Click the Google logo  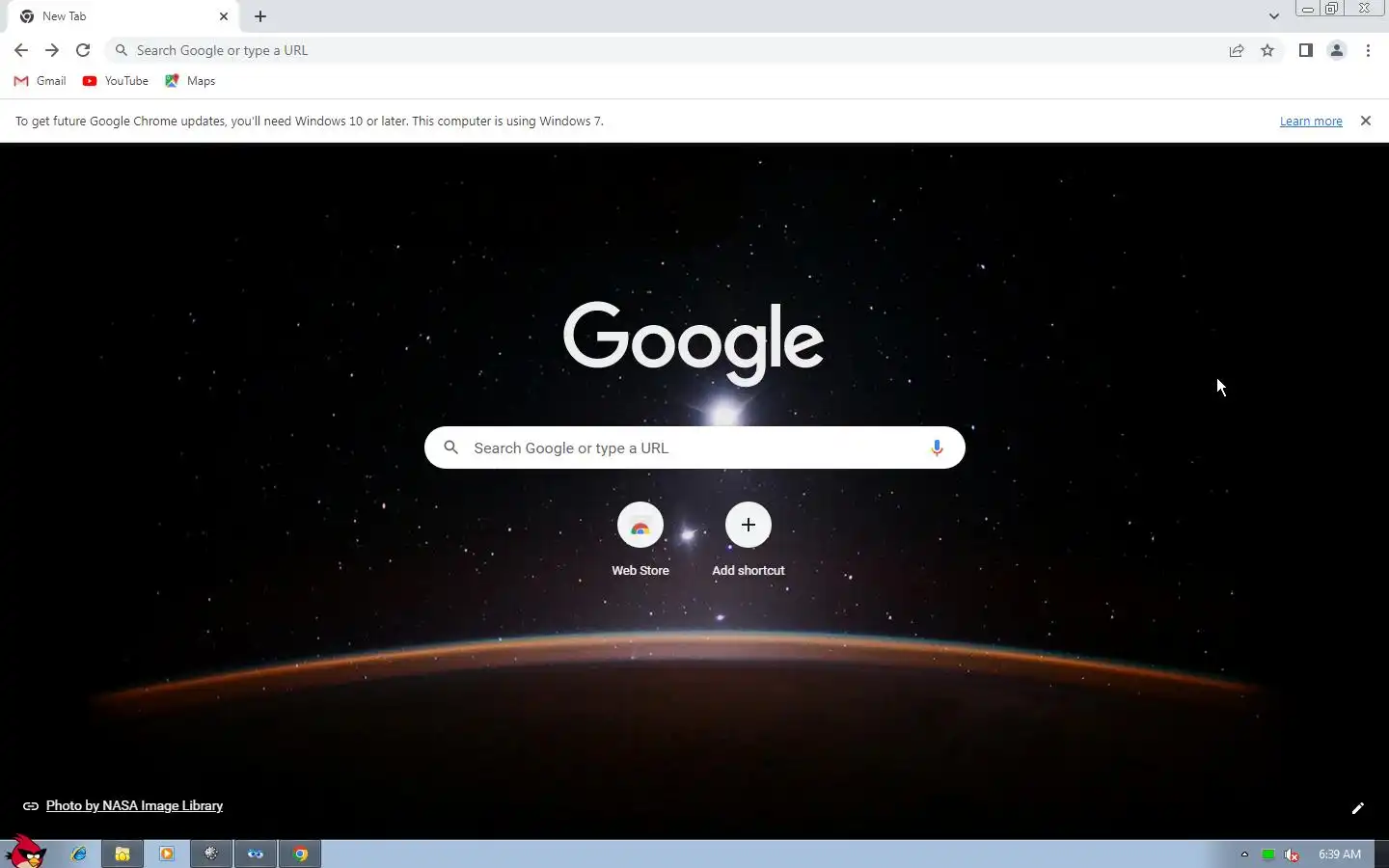coord(694,343)
